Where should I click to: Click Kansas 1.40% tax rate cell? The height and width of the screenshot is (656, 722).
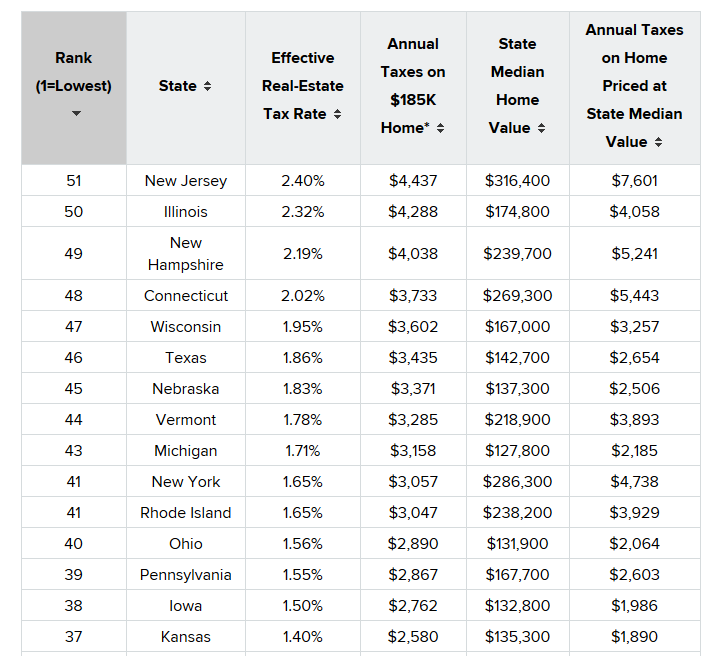click(x=303, y=637)
